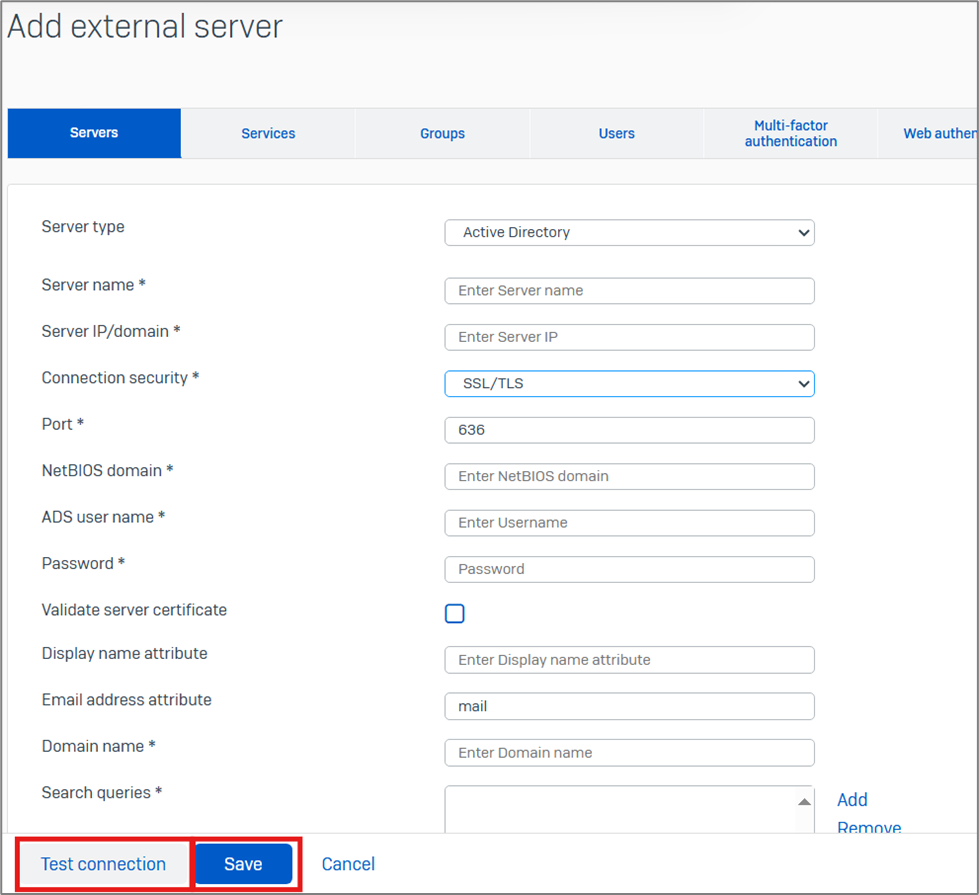Click Add link beside Search queries
The width and height of the screenshot is (979, 895).
[852, 799]
